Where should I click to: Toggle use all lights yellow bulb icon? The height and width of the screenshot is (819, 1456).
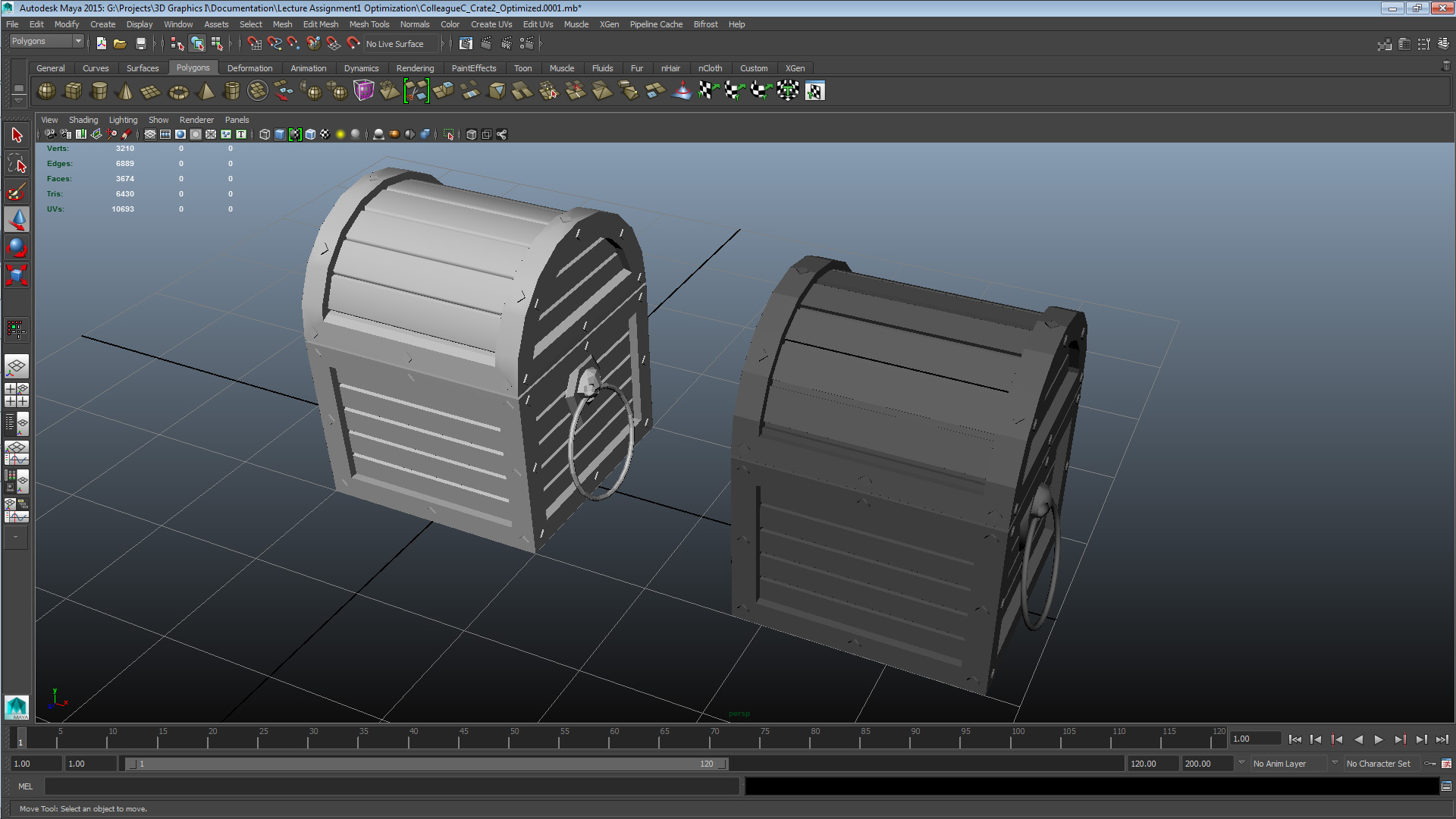pyautogui.click(x=340, y=135)
